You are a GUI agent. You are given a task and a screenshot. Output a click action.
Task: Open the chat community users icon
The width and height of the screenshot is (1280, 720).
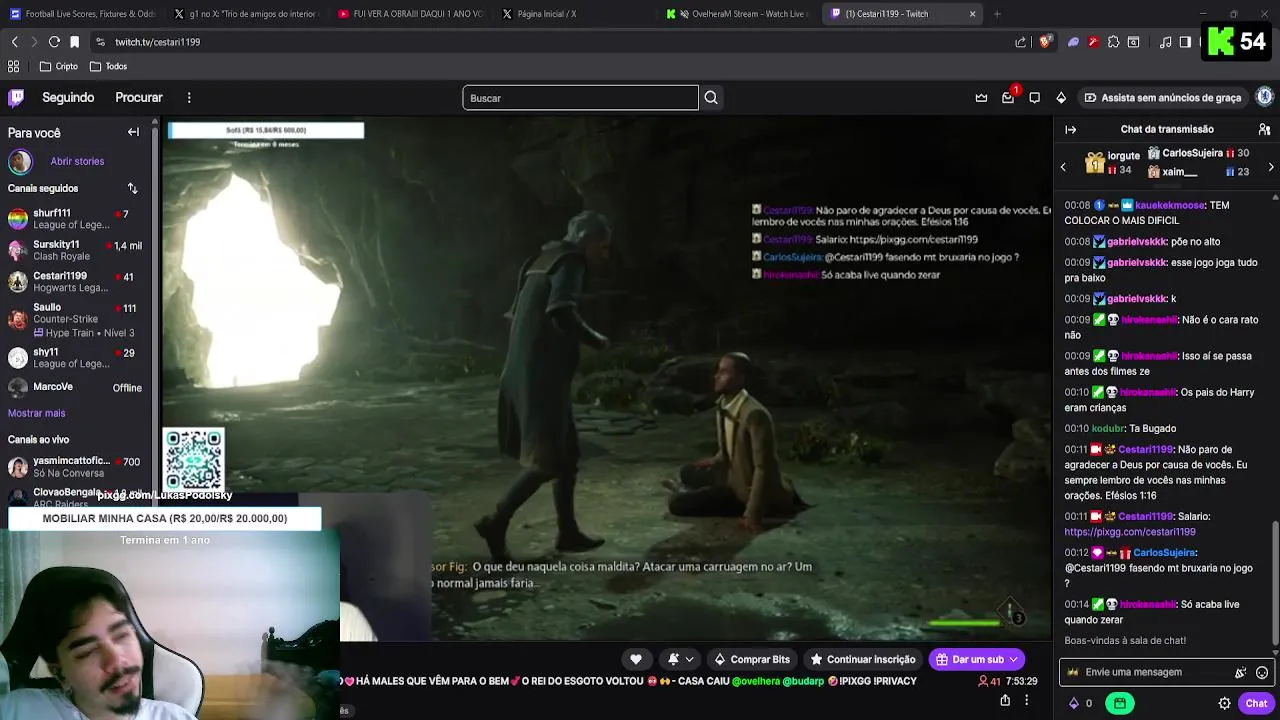click(1264, 129)
